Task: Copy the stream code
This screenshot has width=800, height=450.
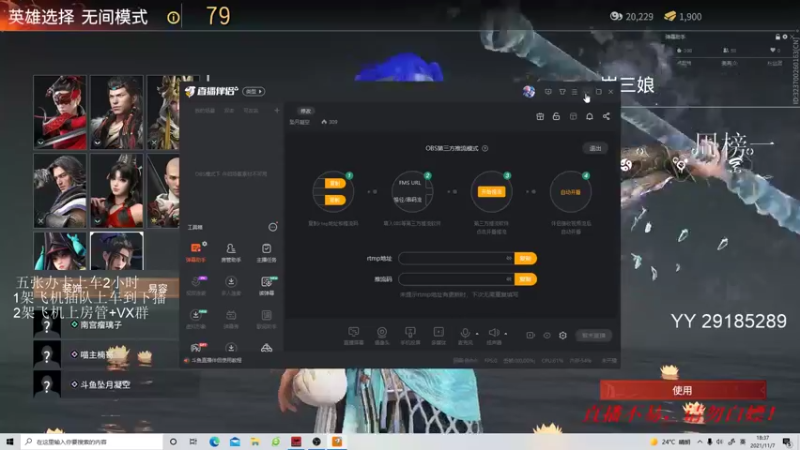Action: point(526,279)
